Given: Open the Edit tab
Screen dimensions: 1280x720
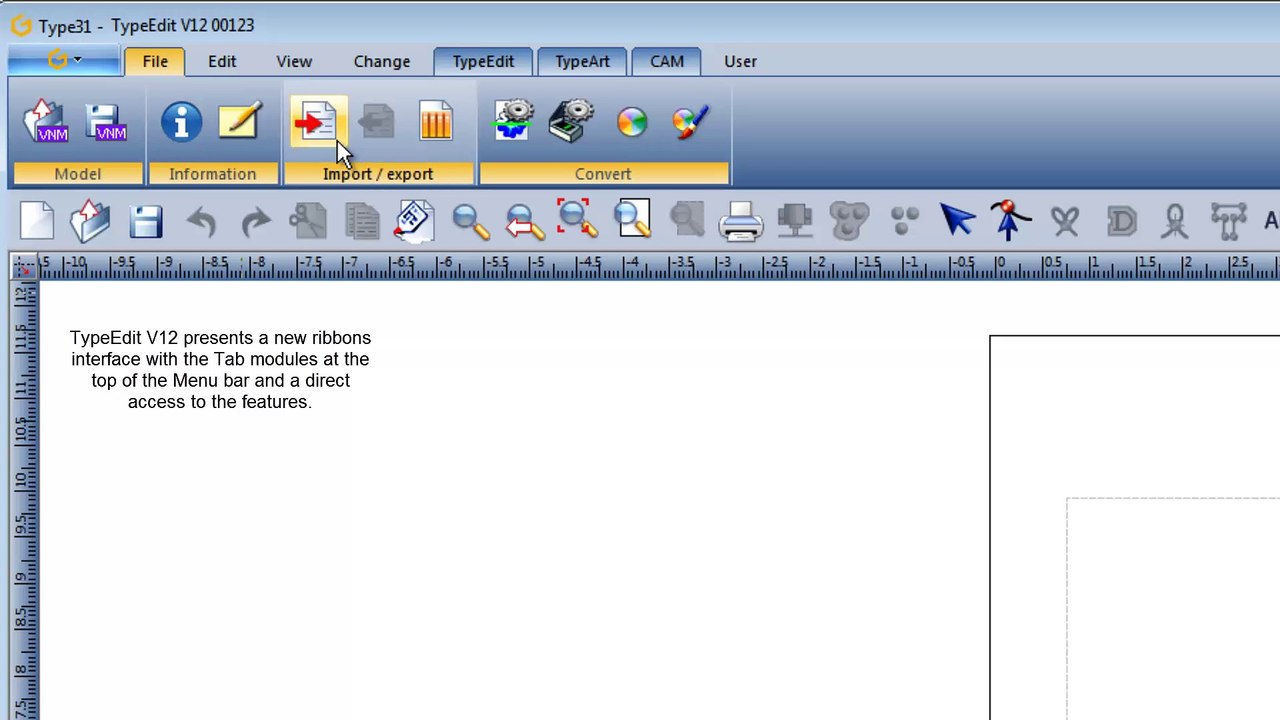Looking at the screenshot, I should coord(222,61).
